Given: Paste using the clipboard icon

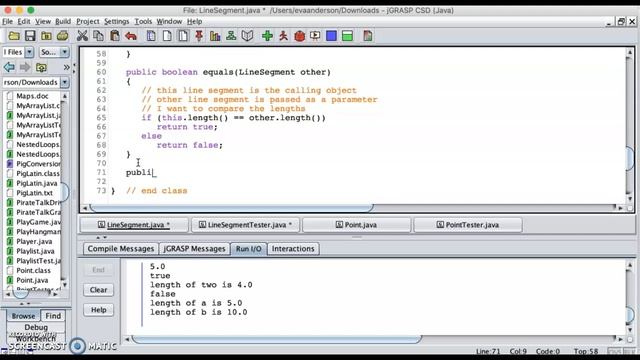Looking at the screenshot, I should click(x=115, y=36).
